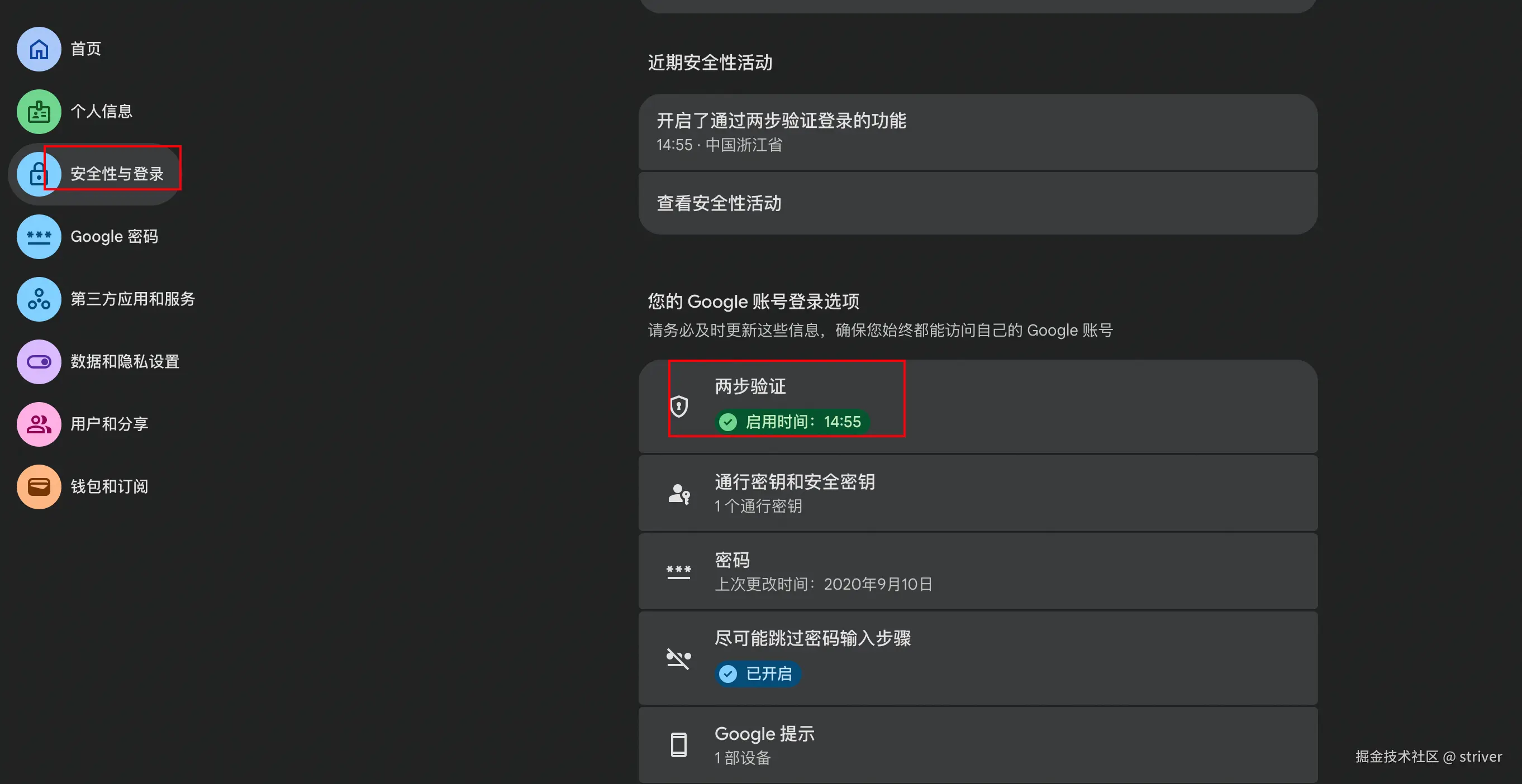Select the lock icon for 安全性与登录
Viewport: 1522px width, 784px height.
[39, 174]
